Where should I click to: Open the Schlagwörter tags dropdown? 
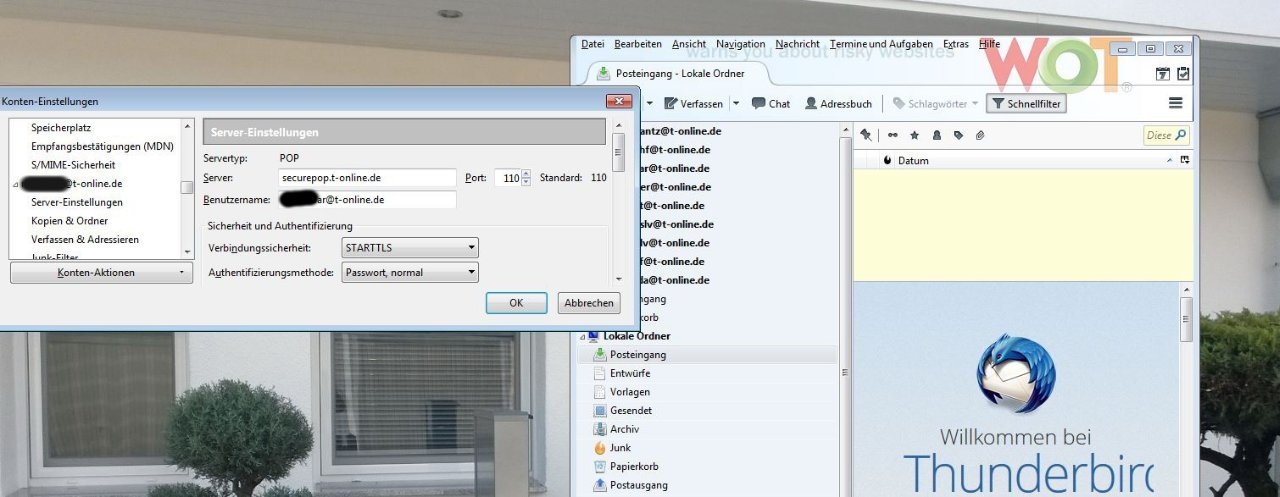point(936,103)
